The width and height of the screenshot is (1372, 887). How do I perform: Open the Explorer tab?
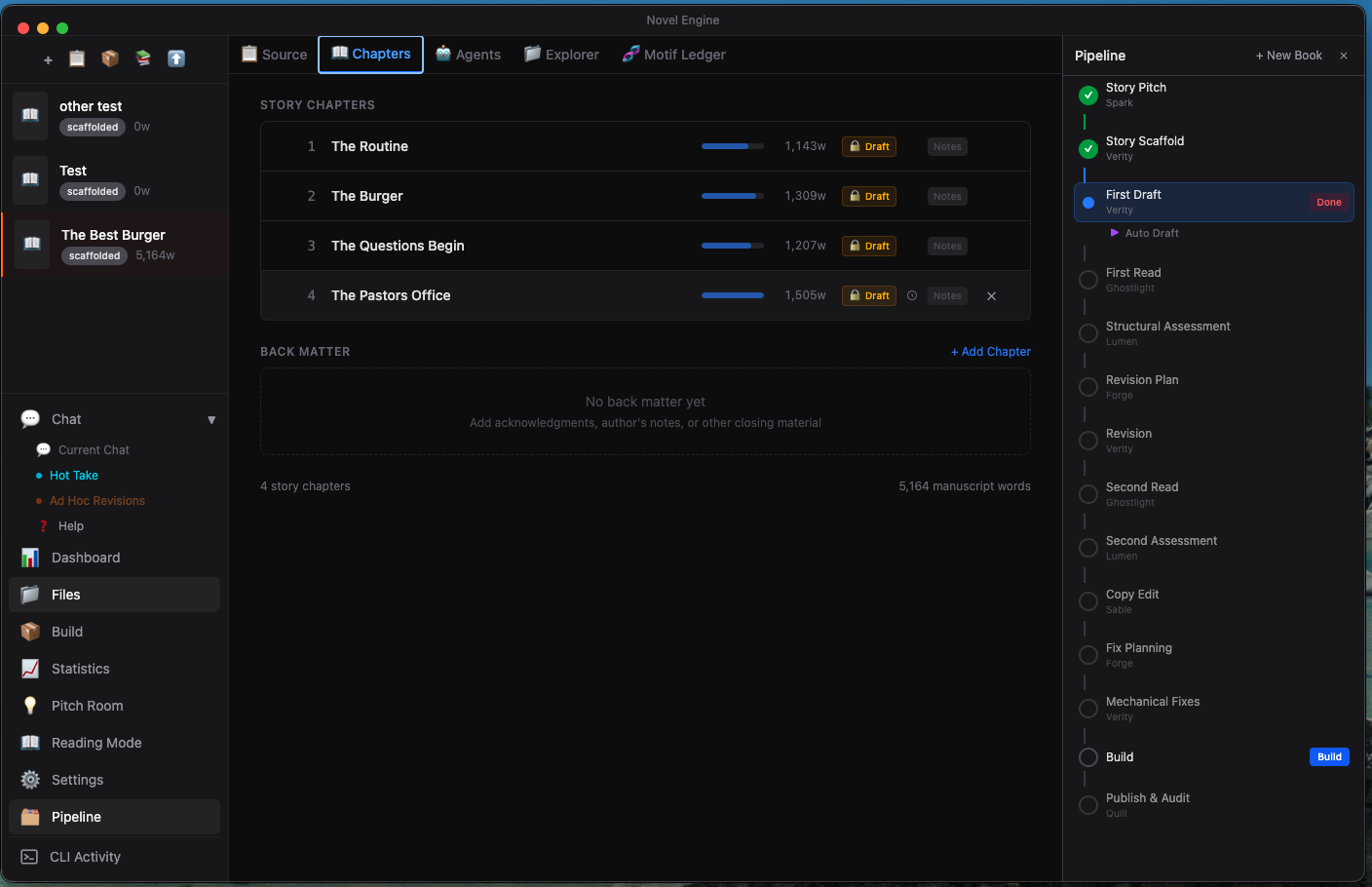tap(561, 55)
